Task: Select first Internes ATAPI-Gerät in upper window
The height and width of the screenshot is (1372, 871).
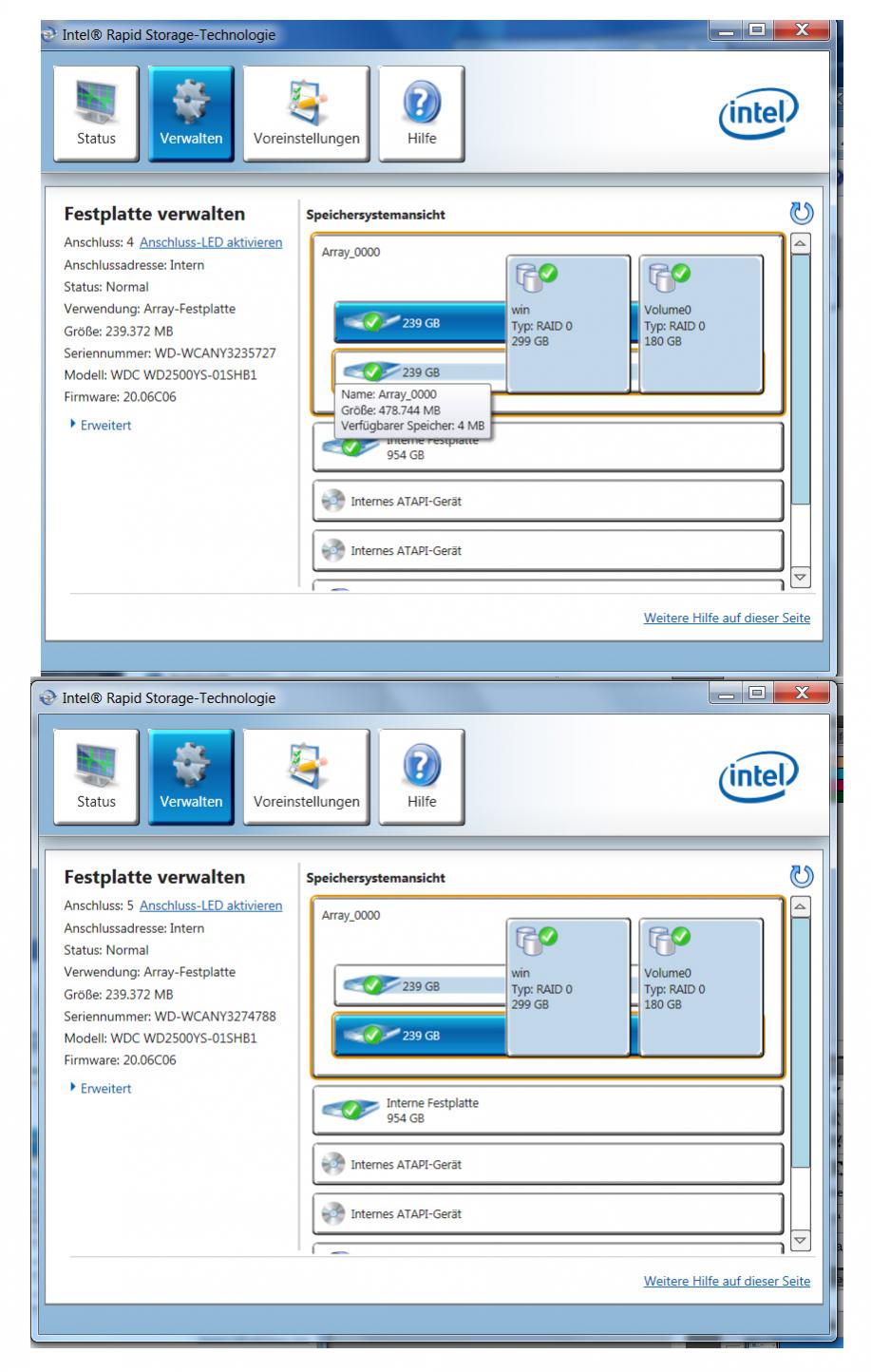Action: point(548,501)
